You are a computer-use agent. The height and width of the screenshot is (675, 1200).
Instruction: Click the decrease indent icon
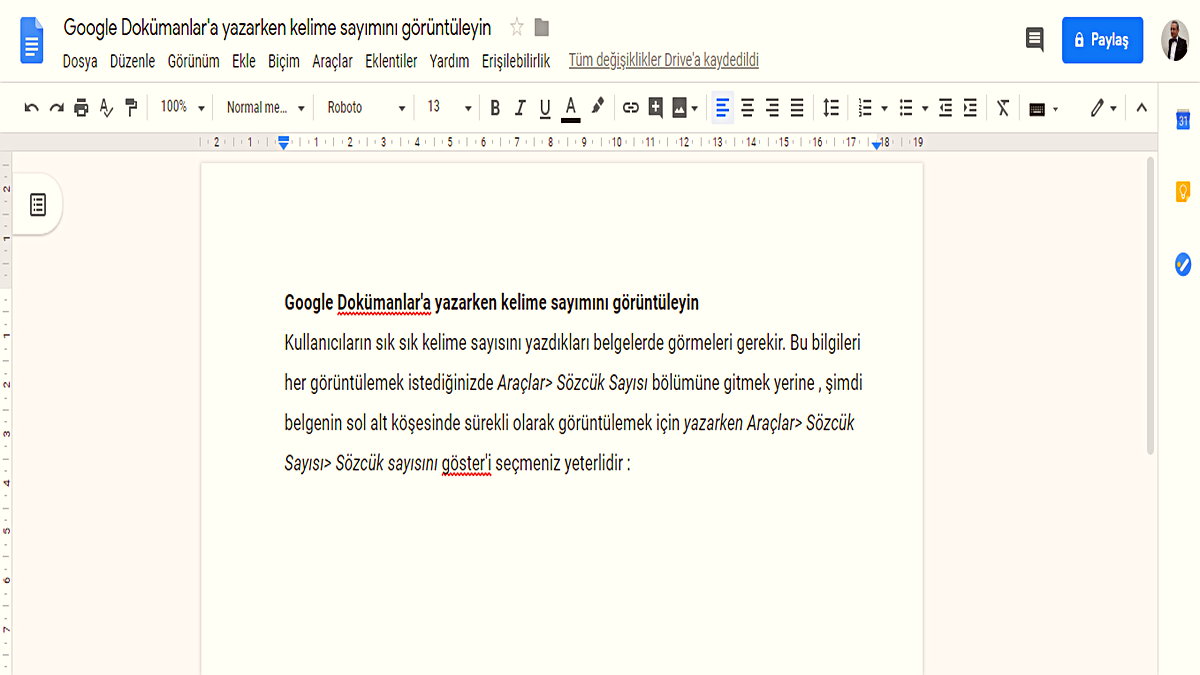pos(945,108)
